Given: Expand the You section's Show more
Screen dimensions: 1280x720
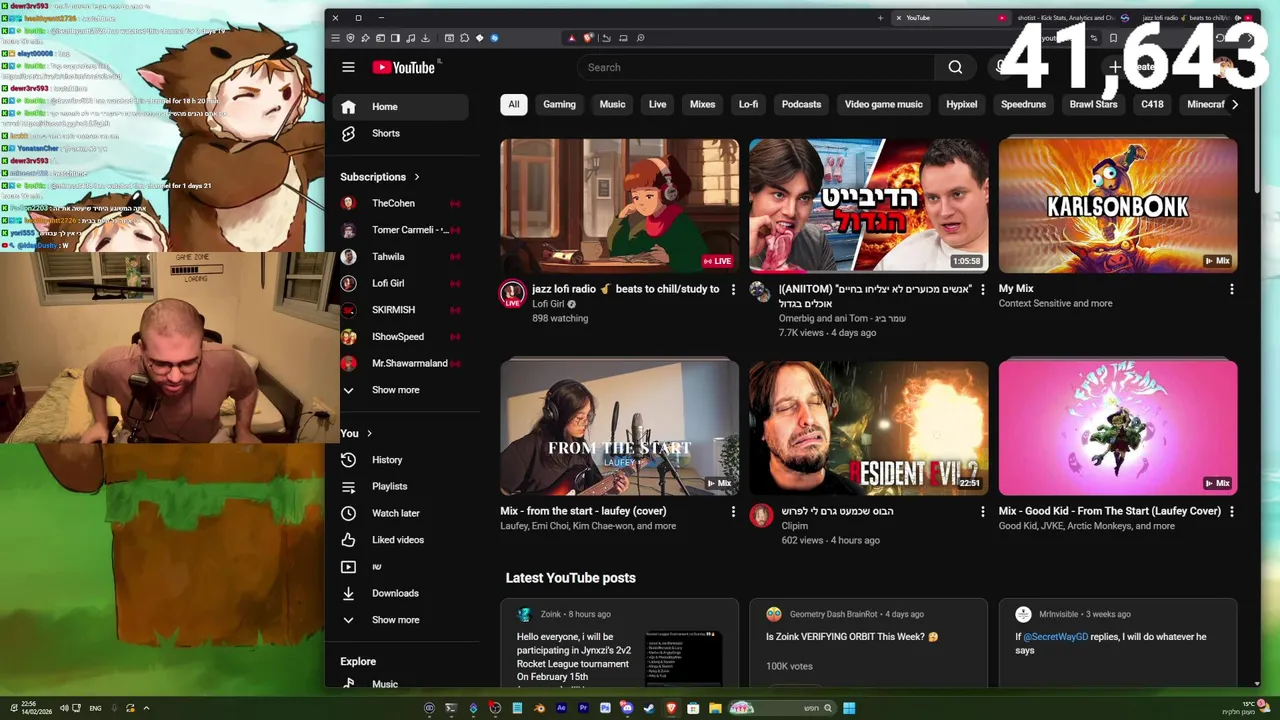Looking at the screenshot, I should point(400,620).
